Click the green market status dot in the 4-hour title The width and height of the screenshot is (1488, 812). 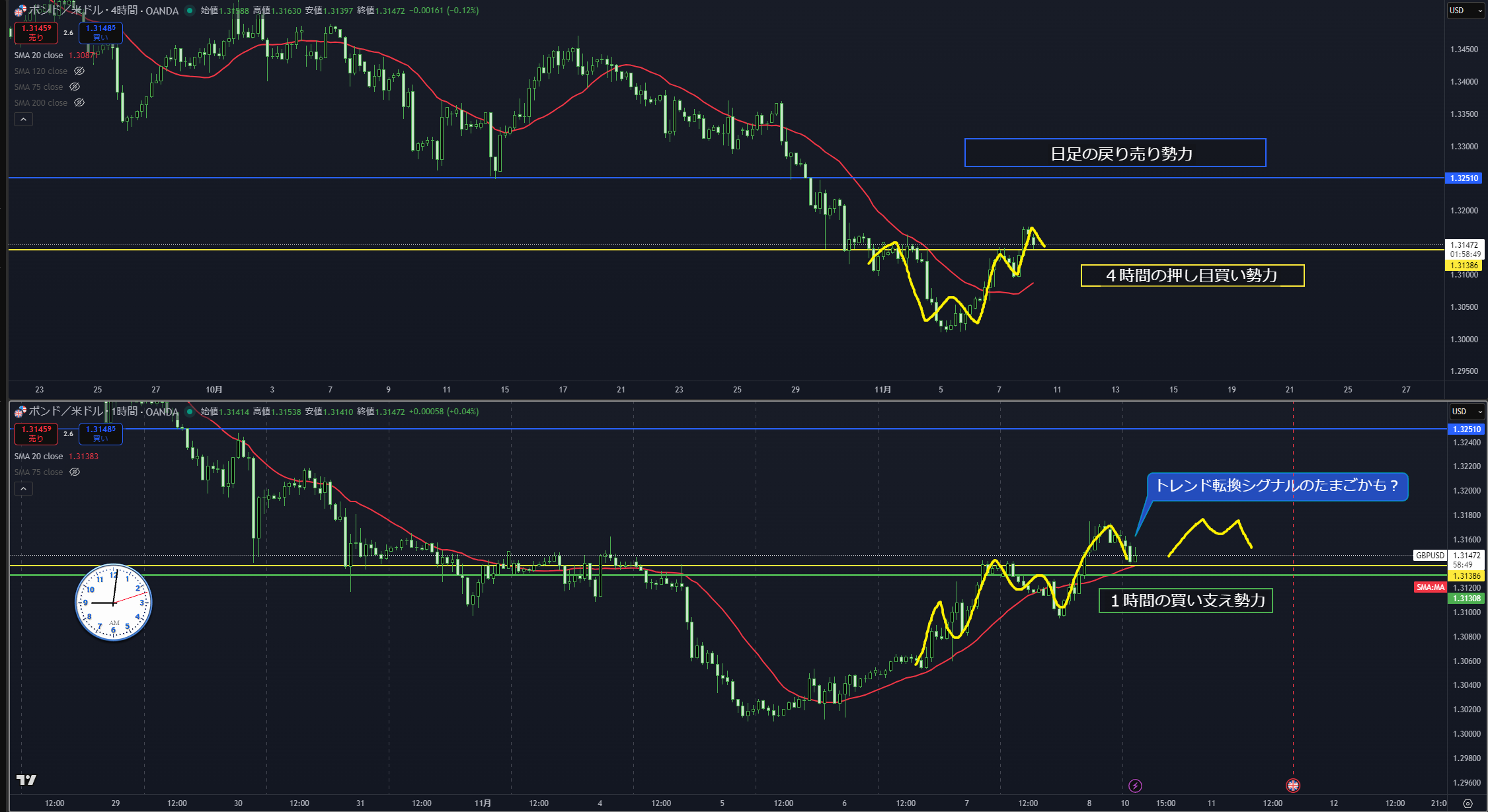(x=190, y=11)
